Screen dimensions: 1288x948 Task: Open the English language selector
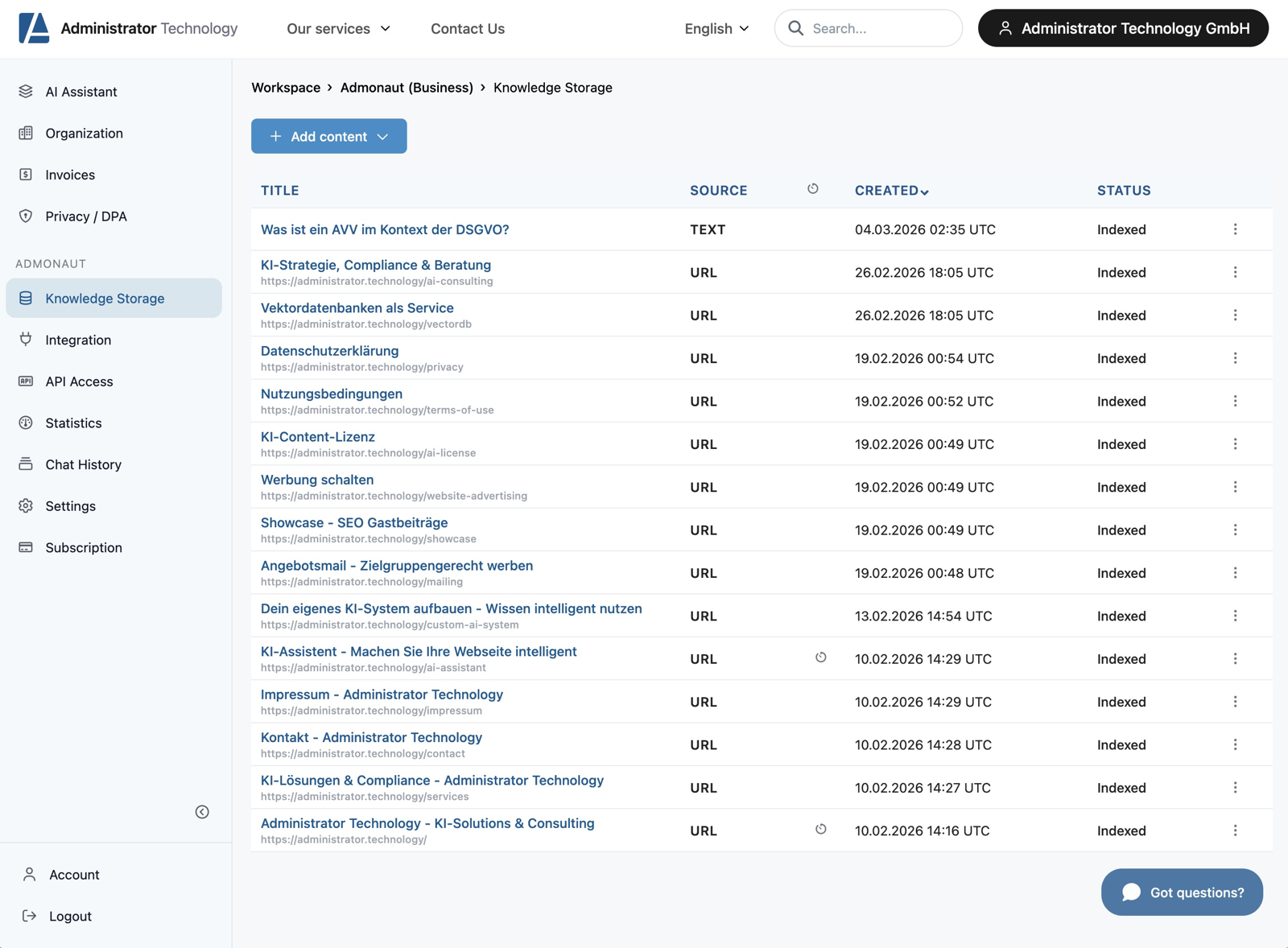pyautogui.click(x=716, y=28)
